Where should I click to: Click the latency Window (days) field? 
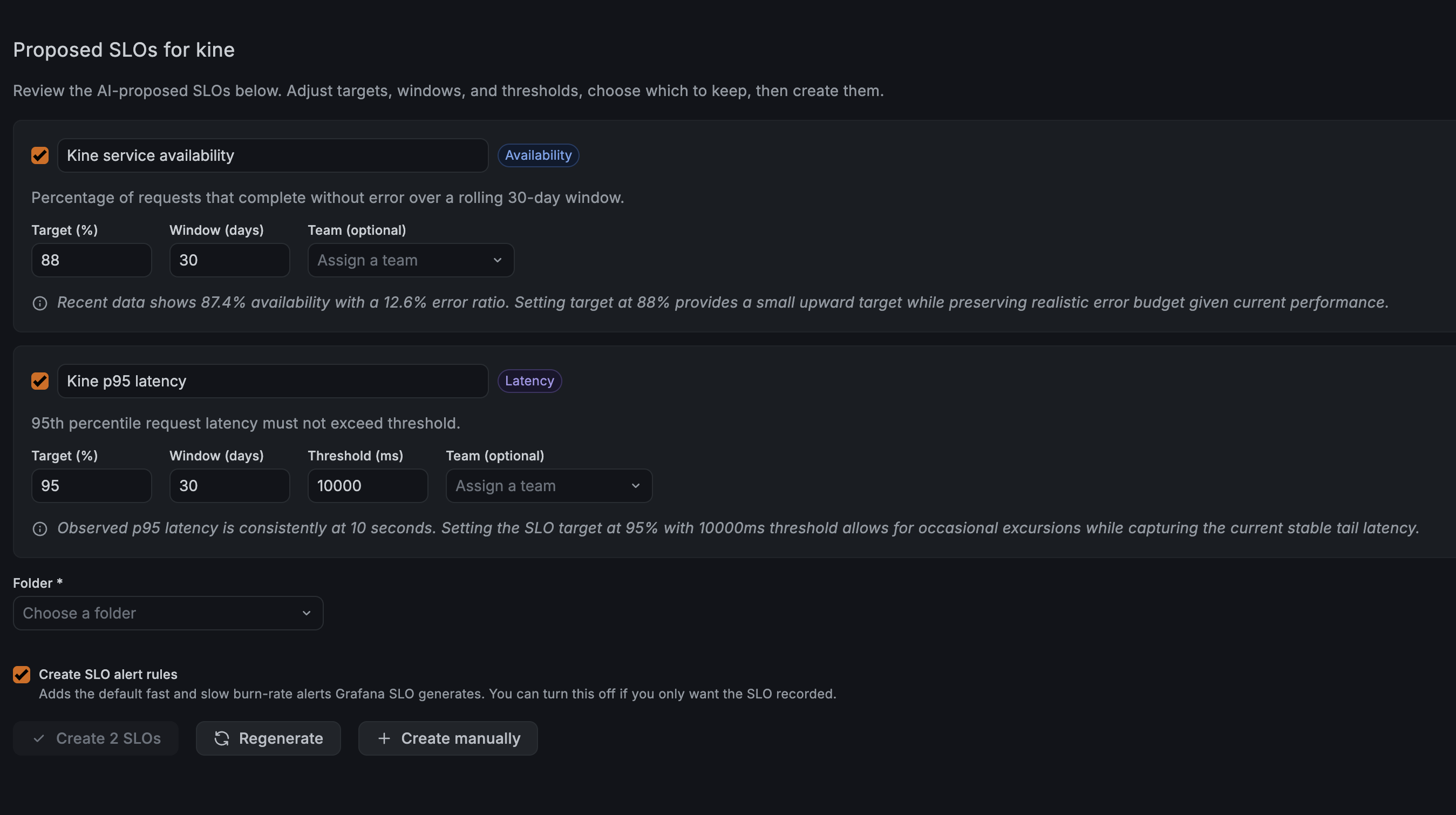pyautogui.click(x=229, y=486)
